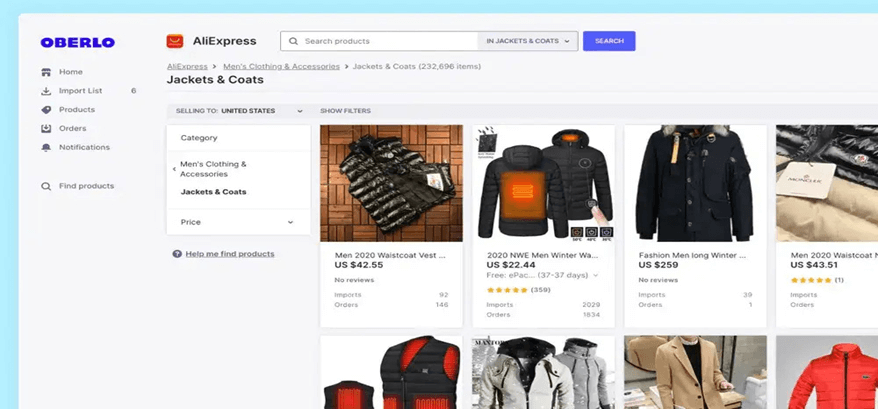
Task: Open the In Jackets & Coats dropdown
Action: click(528, 41)
